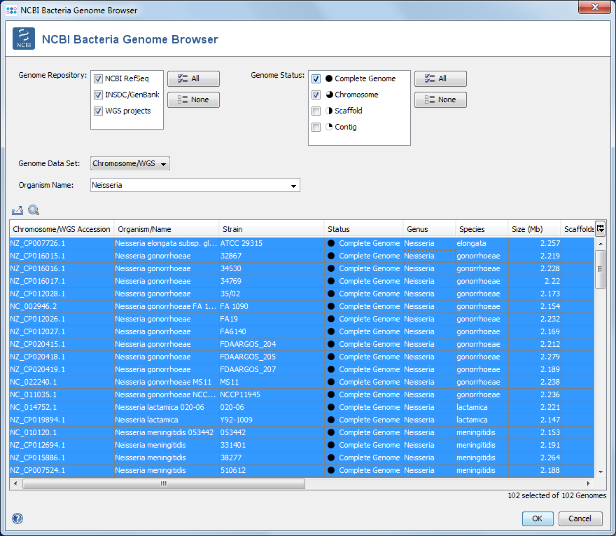The height and width of the screenshot is (536, 616).
Task: Click the horizontal scrollbar thumb below the table
Action: [163, 484]
